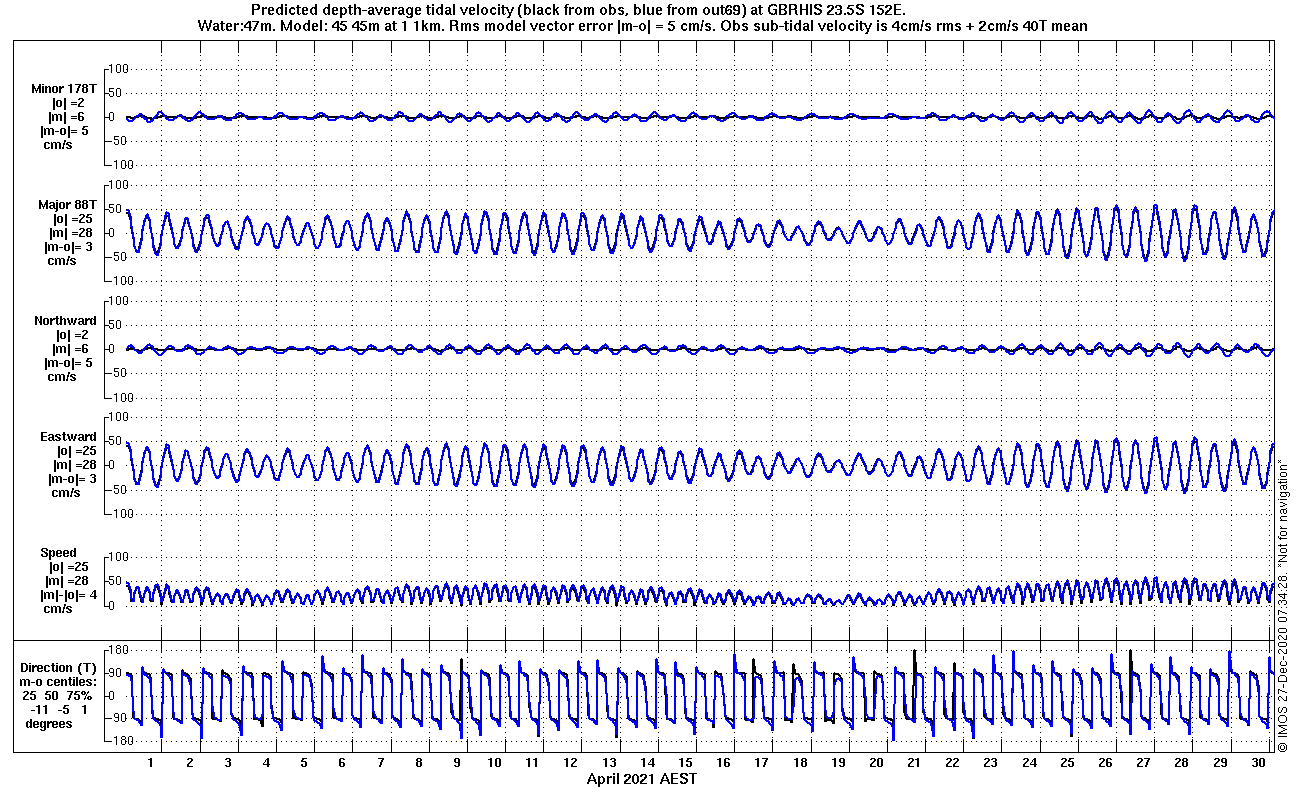The image size is (1300, 800).
Task: Click the '100' tick of the Northward panel
Action: tap(120, 301)
